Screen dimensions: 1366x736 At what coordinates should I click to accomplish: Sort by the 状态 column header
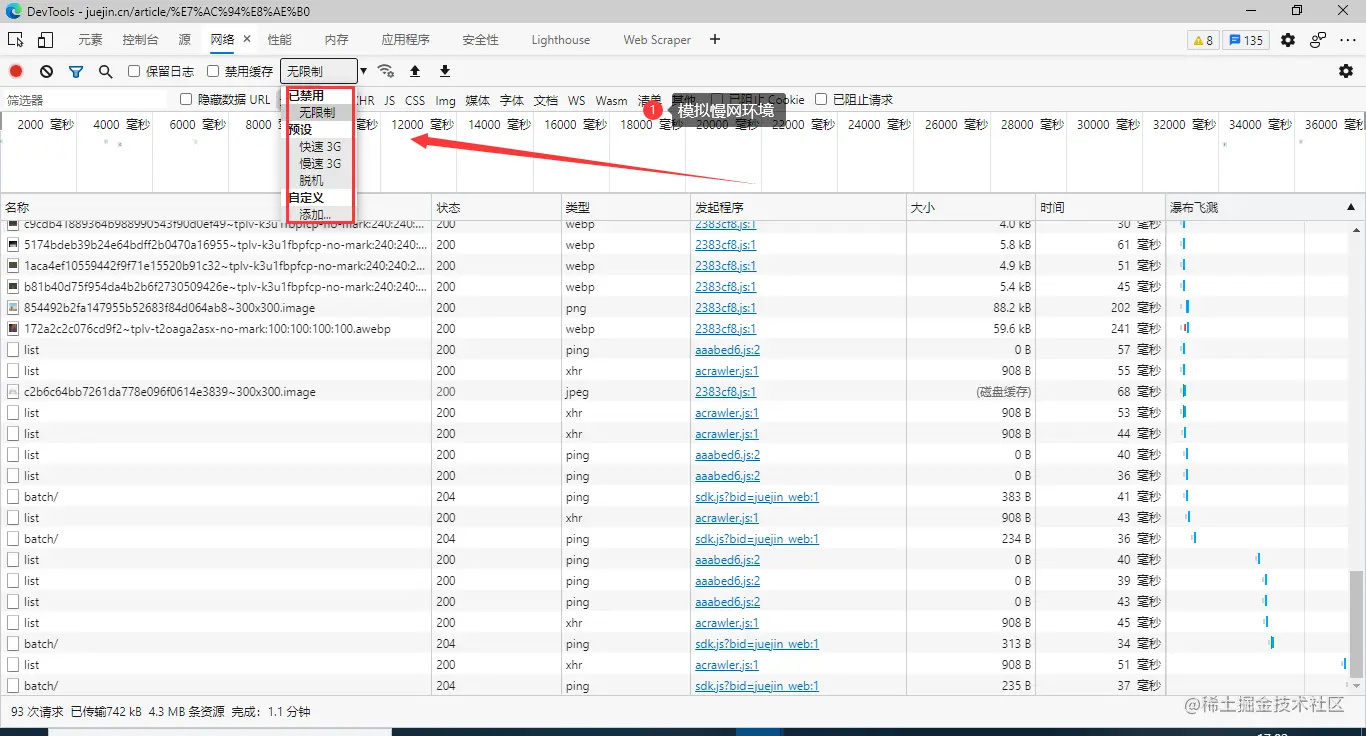point(496,207)
